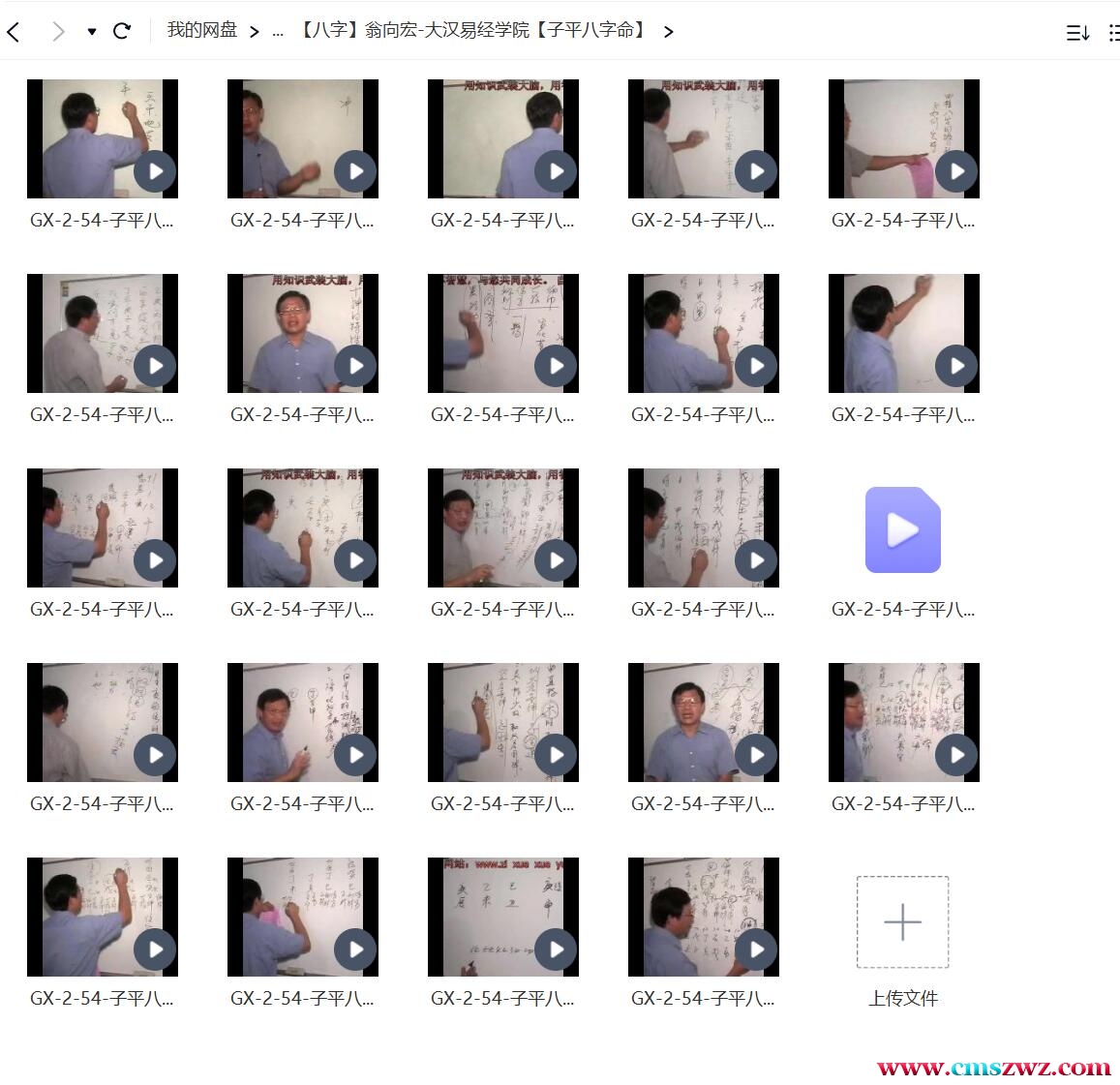
Task: Open video of tan-shirted man holding pink paper
Action: pos(903,139)
